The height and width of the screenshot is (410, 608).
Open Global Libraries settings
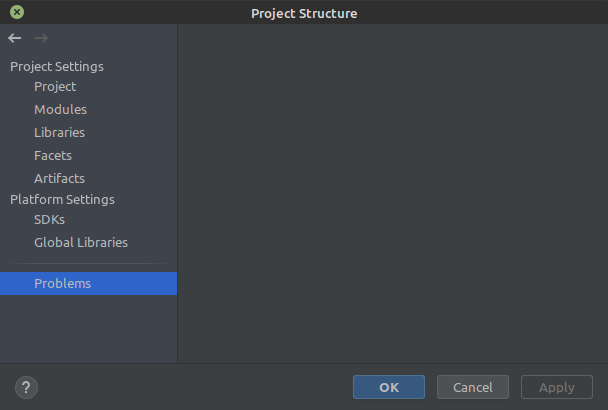tap(81, 243)
